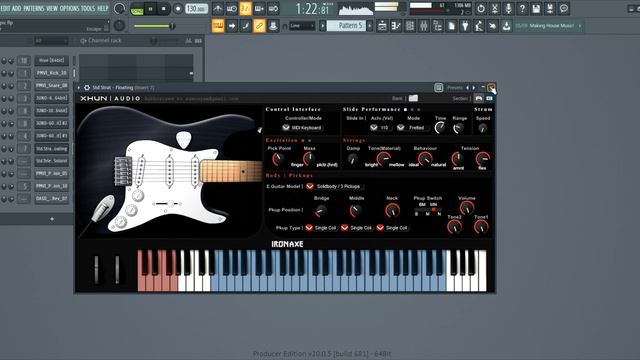Open the second Pkup Type Single Coil dropdown
This screenshot has width=640, height=360.
click(x=357, y=228)
